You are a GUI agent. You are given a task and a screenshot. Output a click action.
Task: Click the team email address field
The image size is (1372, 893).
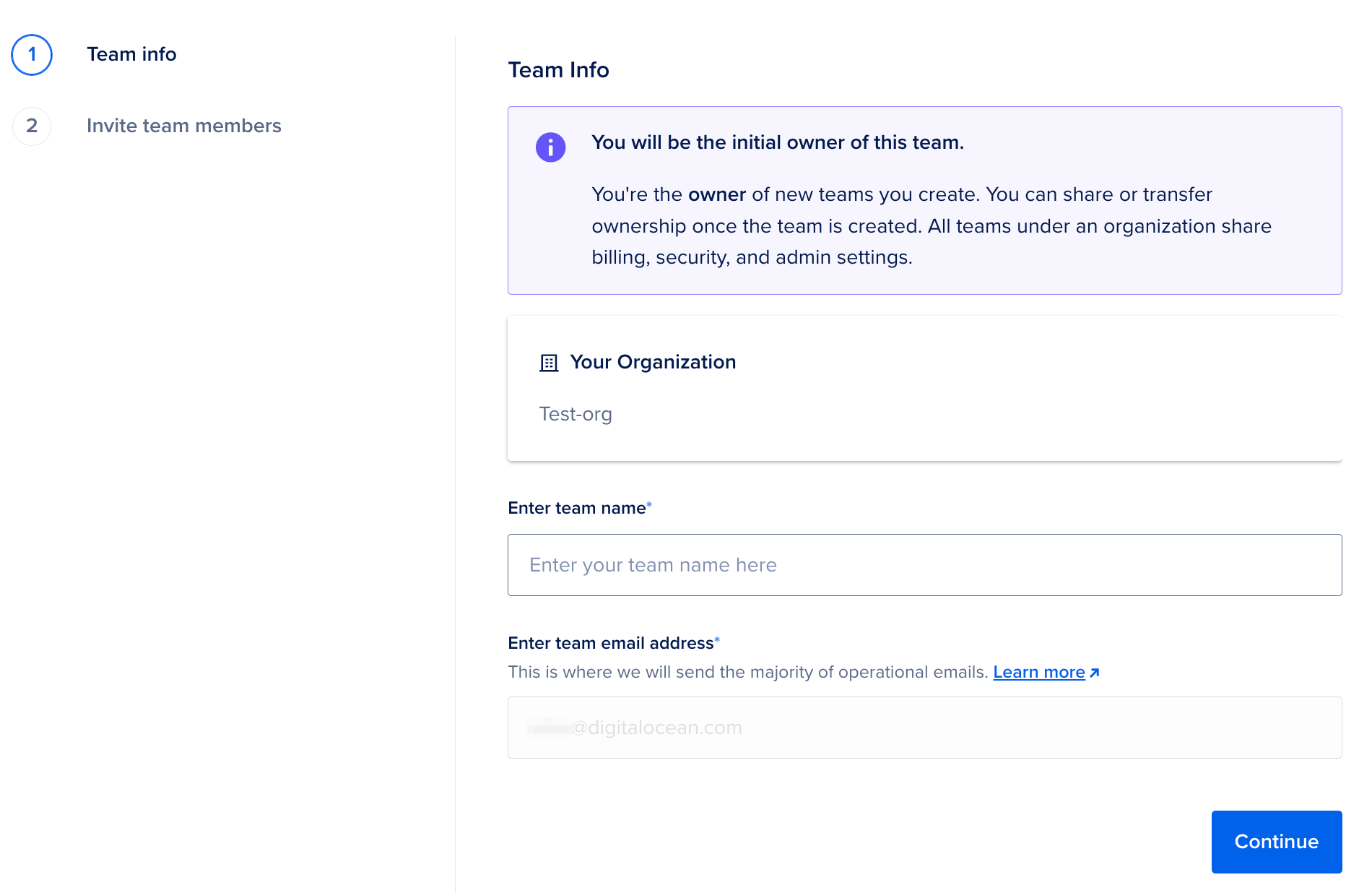(924, 728)
